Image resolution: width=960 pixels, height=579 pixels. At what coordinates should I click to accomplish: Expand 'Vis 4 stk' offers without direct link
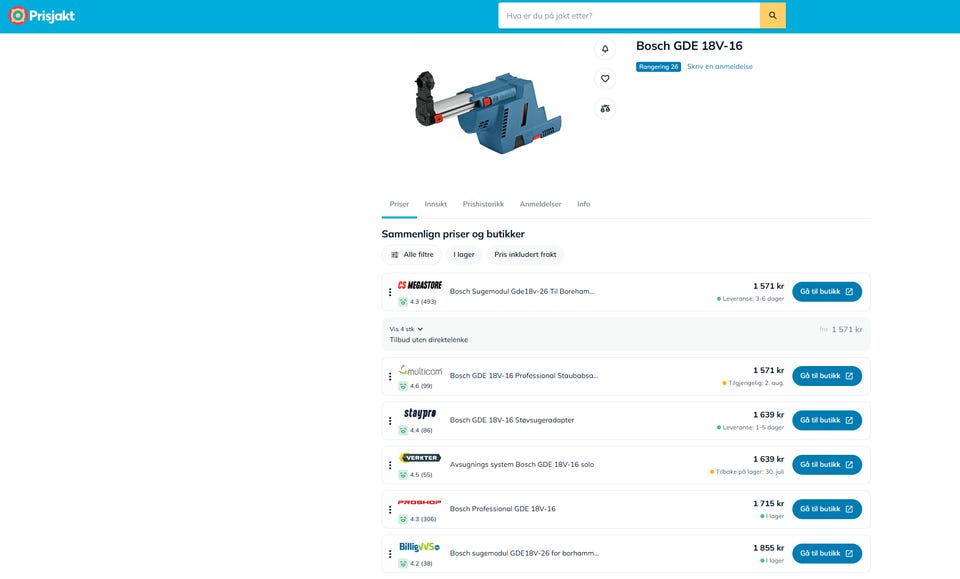(406, 329)
